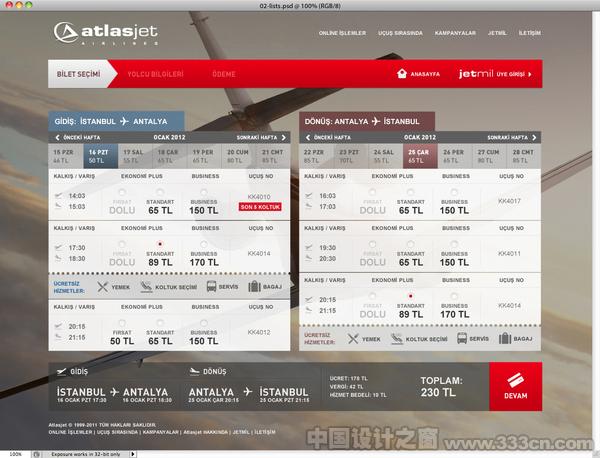
Task: Click the takeoff plane icon next to Gidiş in the summary
Action: point(61,371)
